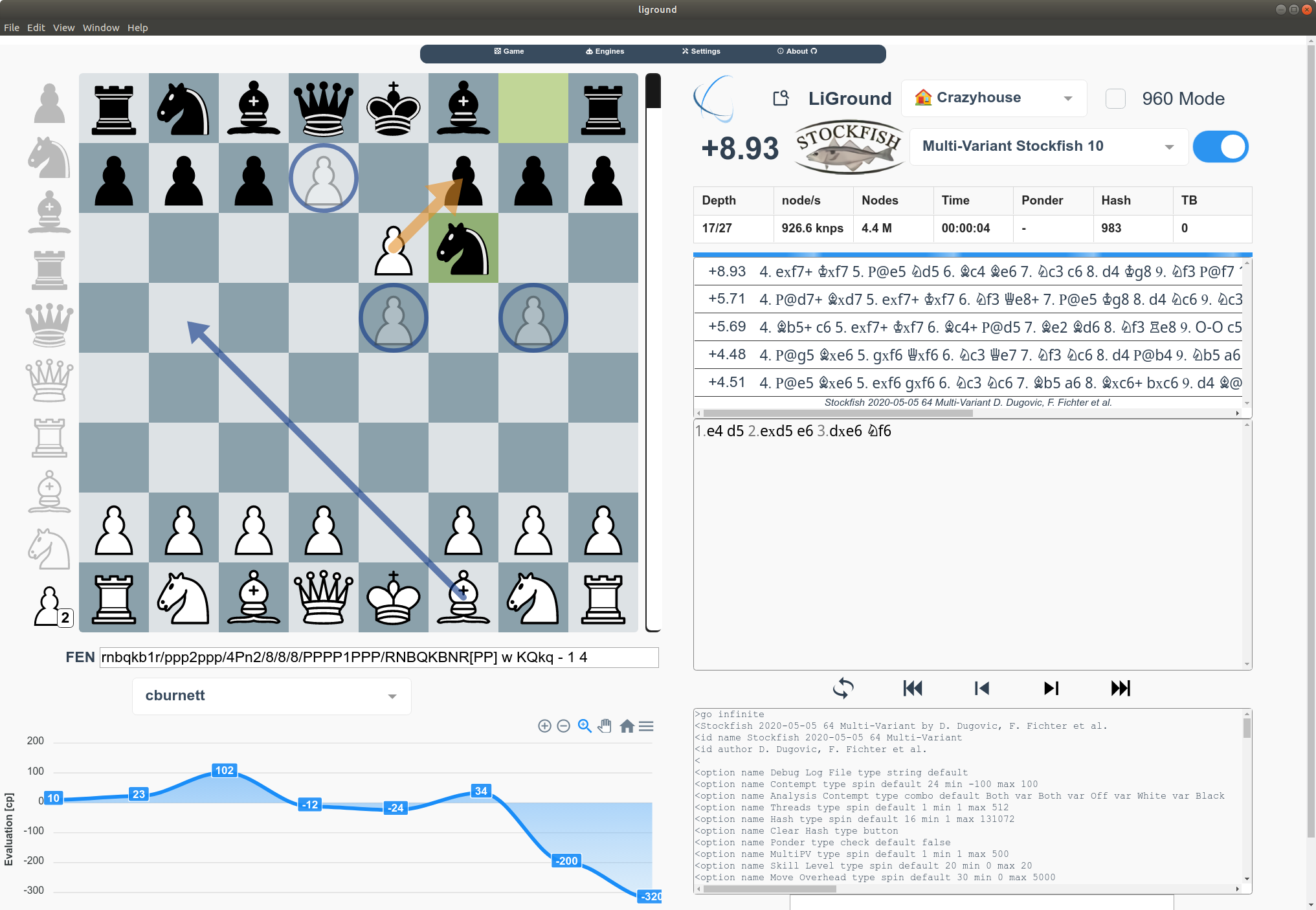Toggle the engine on/off switch
The height and width of the screenshot is (910, 1316).
pyautogui.click(x=1220, y=147)
